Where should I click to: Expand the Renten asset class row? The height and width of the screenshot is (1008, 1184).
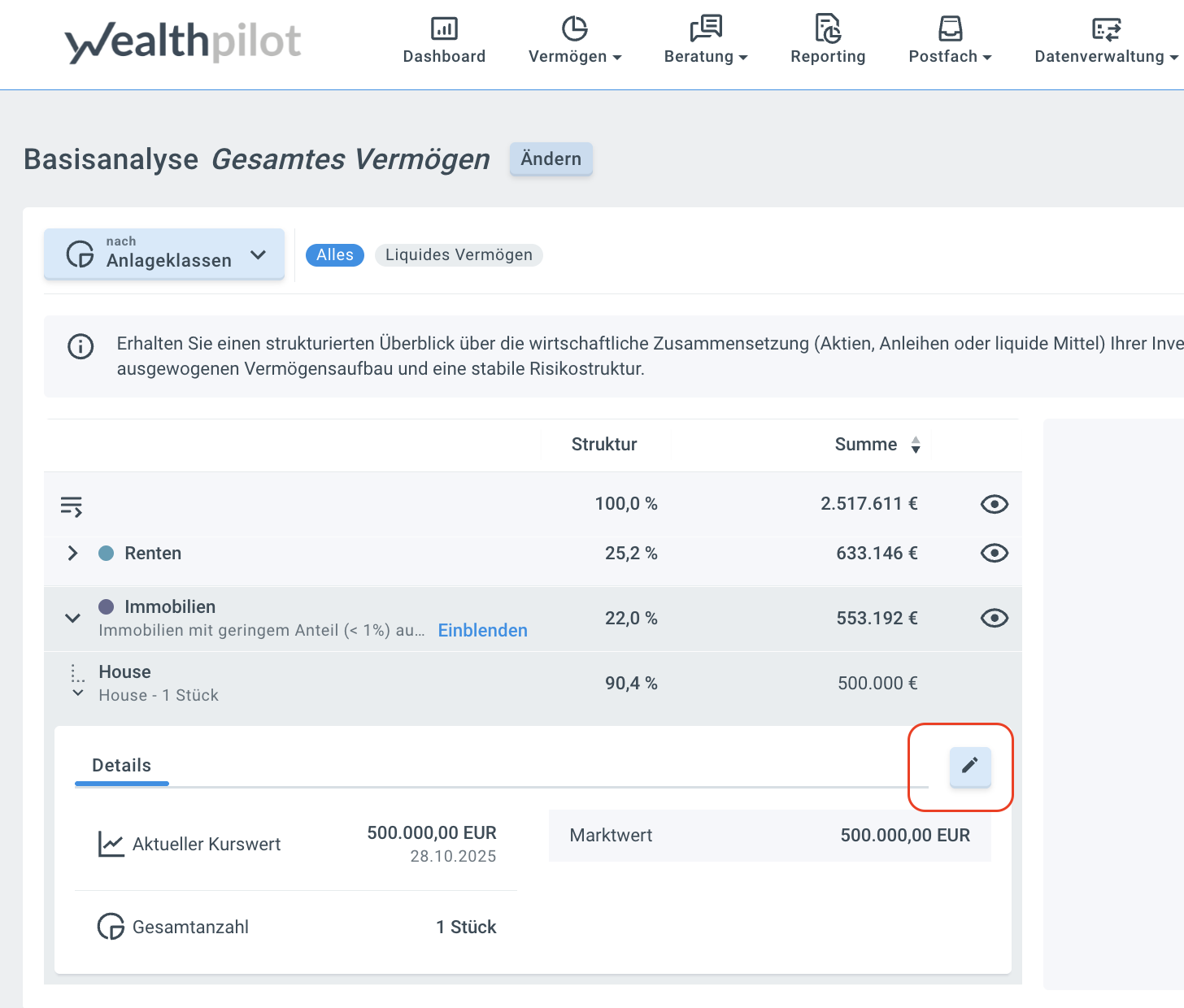coord(73,554)
